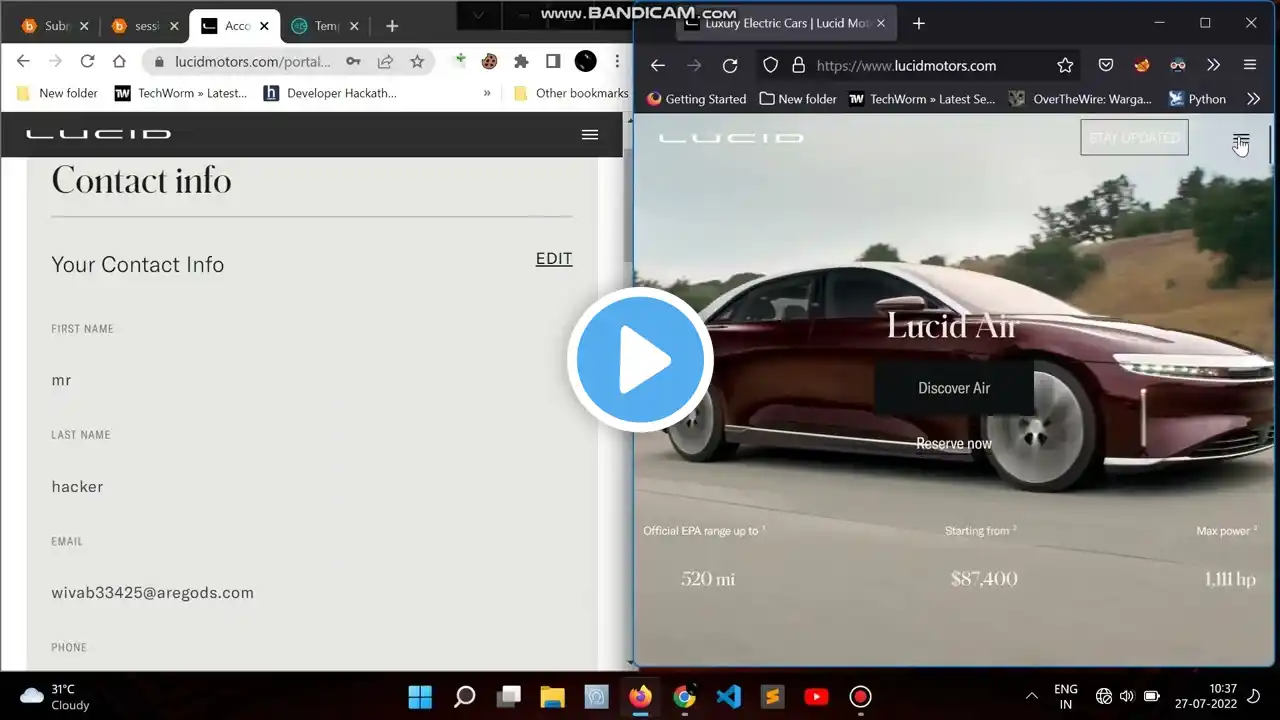Screen dimensions: 1280x720
Task: Open the Firefox Pocket save icon
Action: [x=1106, y=66]
